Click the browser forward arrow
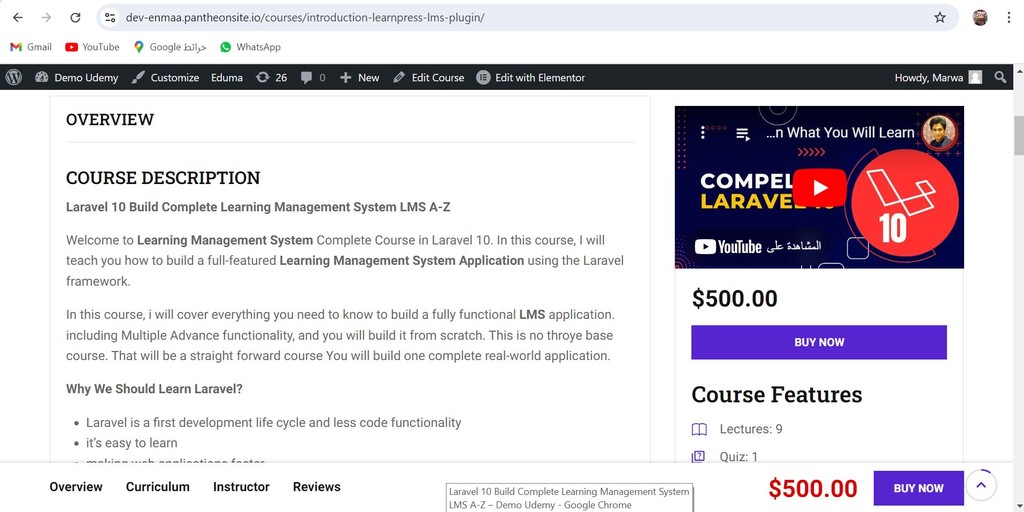The width and height of the screenshot is (1024, 512). coord(46,18)
